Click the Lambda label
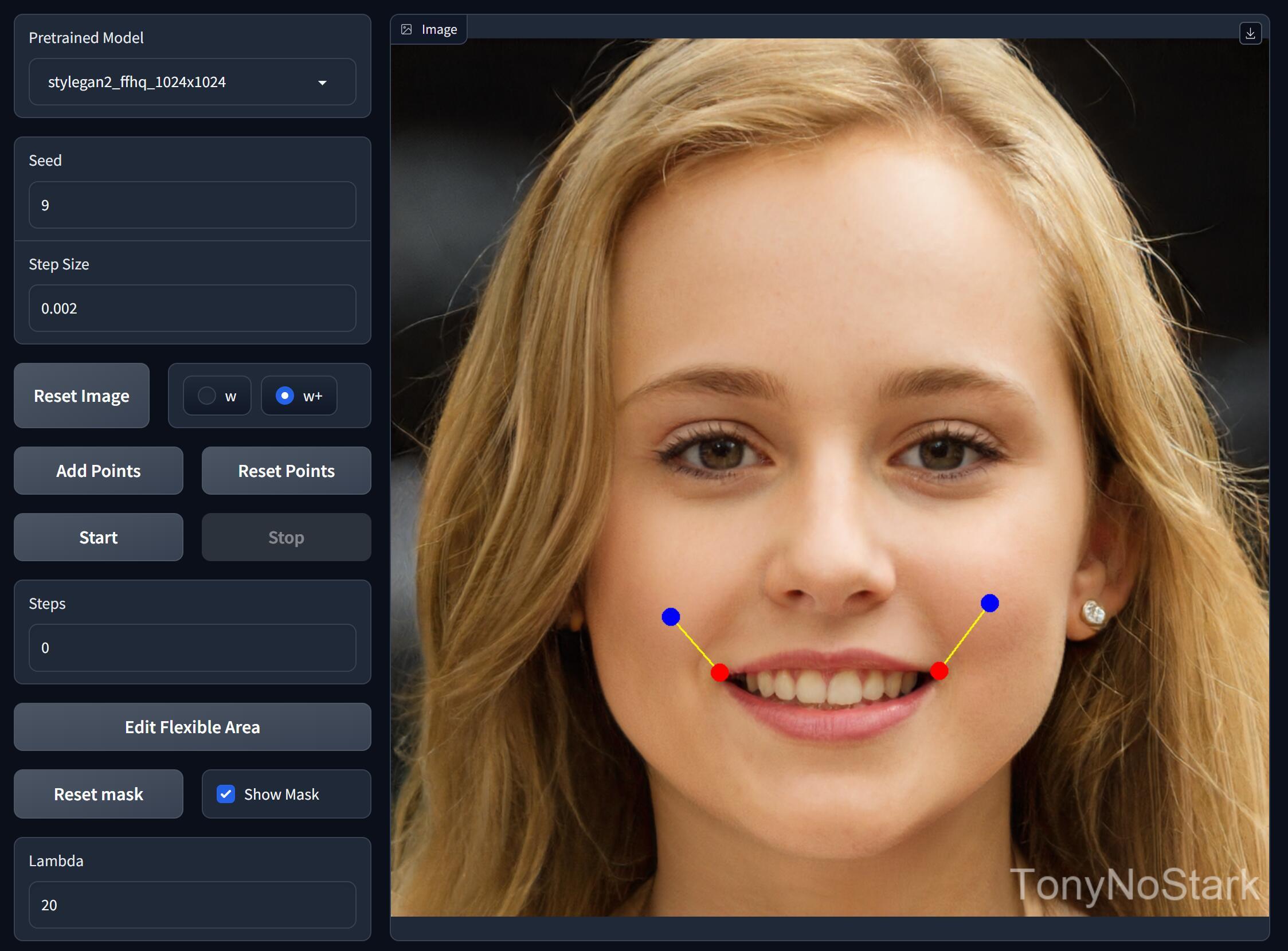The image size is (1288, 951). pyautogui.click(x=56, y=860)
